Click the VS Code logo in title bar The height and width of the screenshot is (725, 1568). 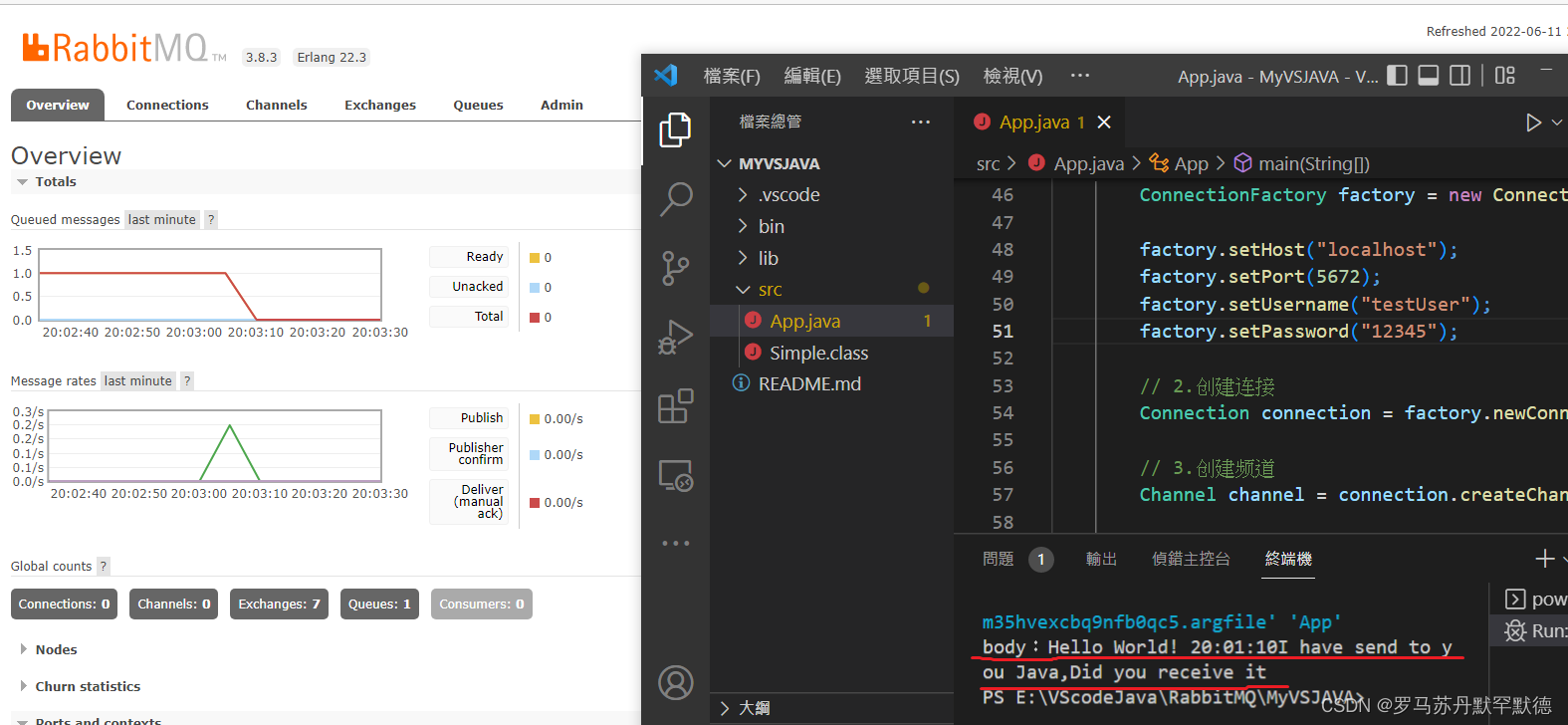[x=666, y=76]
